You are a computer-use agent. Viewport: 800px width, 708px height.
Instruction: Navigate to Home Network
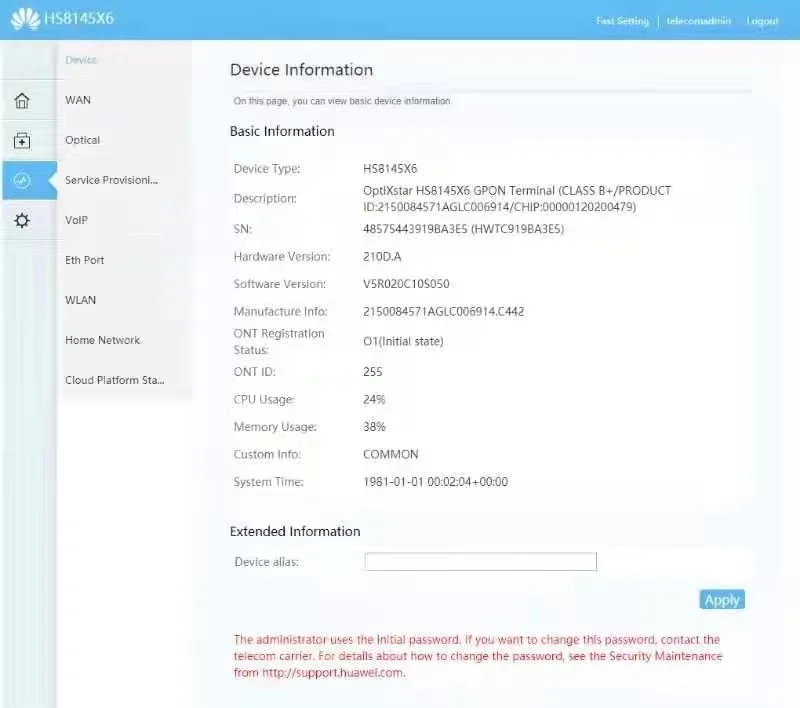[102, 340]
